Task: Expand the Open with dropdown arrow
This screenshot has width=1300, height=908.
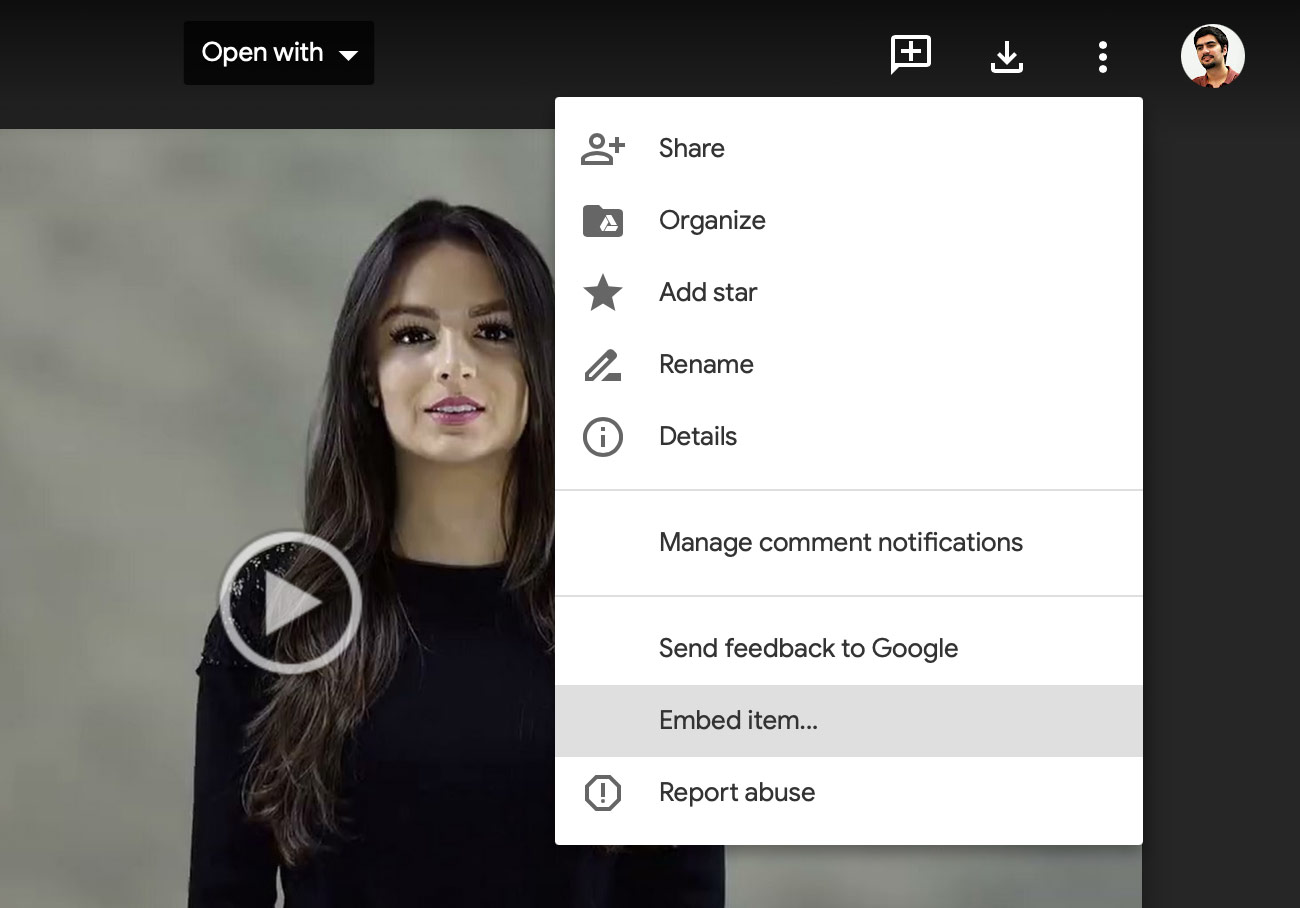Action: pyautogui.click(x=348, y=55)
